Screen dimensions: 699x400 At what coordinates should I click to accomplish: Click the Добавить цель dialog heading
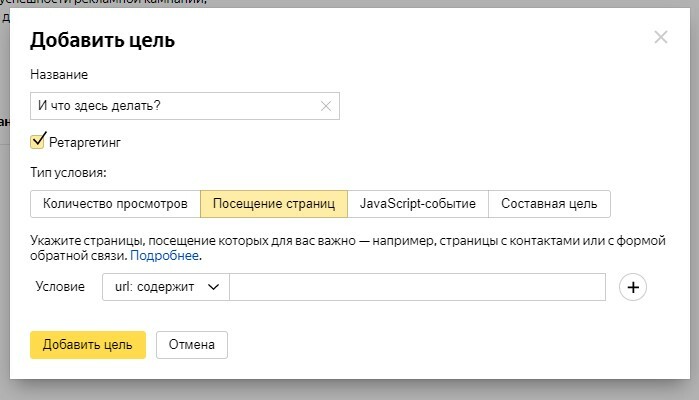(103, 41)
